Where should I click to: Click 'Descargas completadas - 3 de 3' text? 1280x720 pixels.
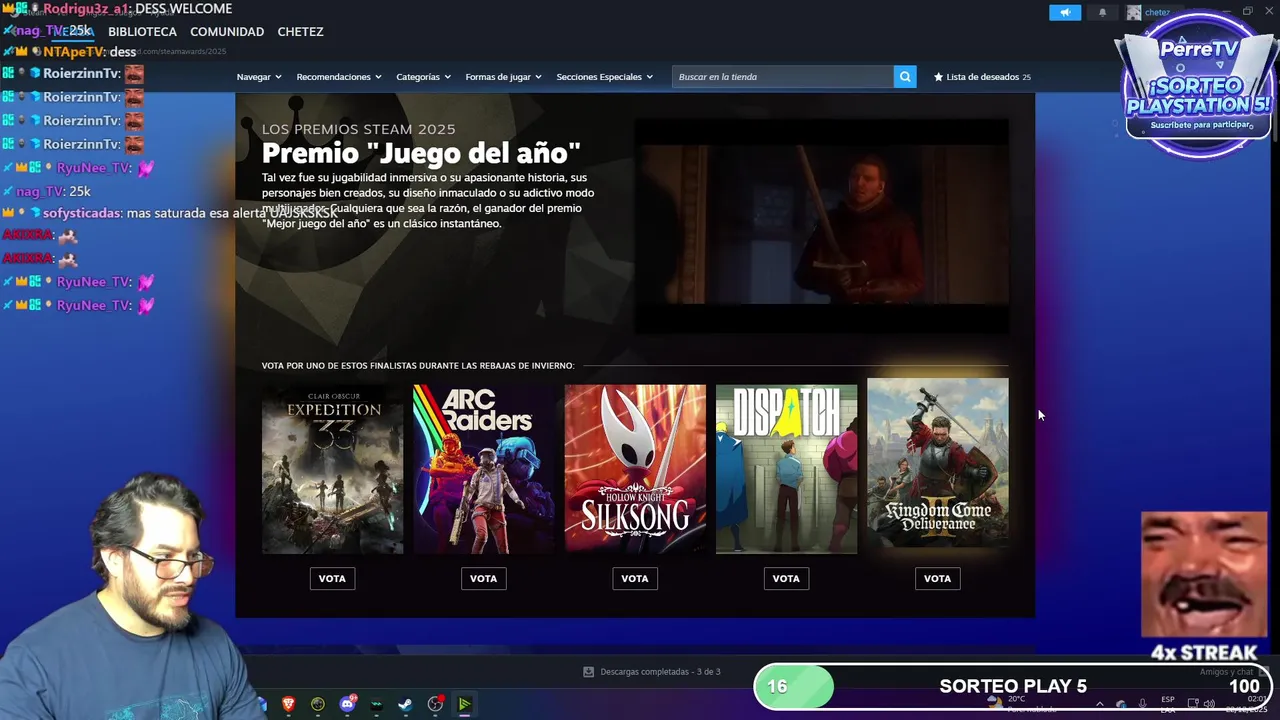click(660, 672)
